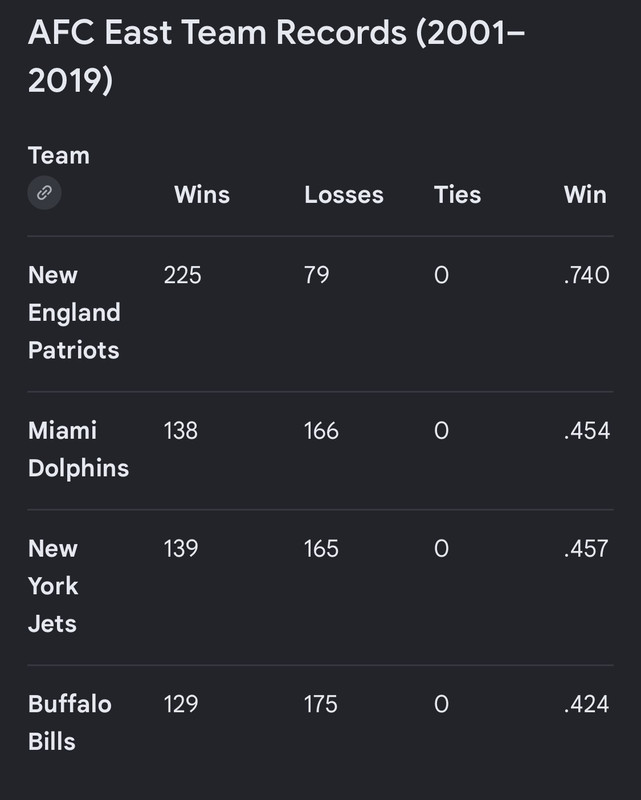
Task: Select the Win column header
Action: pos(585,195)
